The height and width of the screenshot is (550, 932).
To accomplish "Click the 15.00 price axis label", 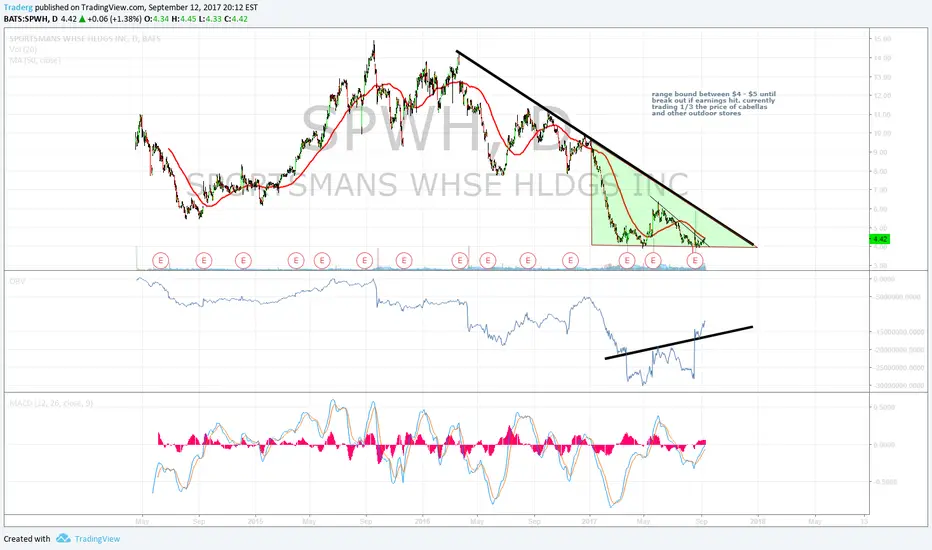I will 883,39.
